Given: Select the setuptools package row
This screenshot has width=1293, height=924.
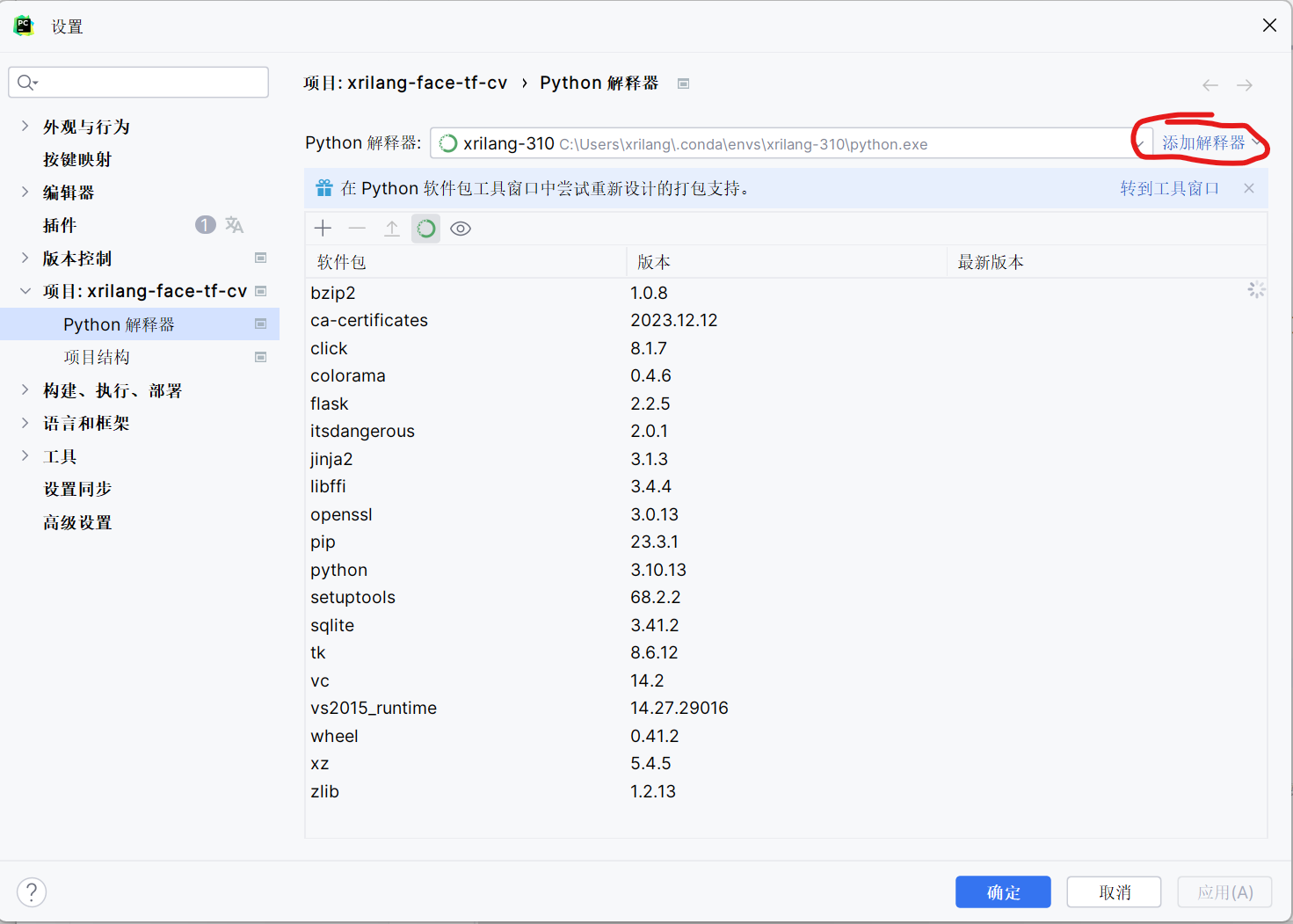Looking at the screenshot, I should pos(786,597).
